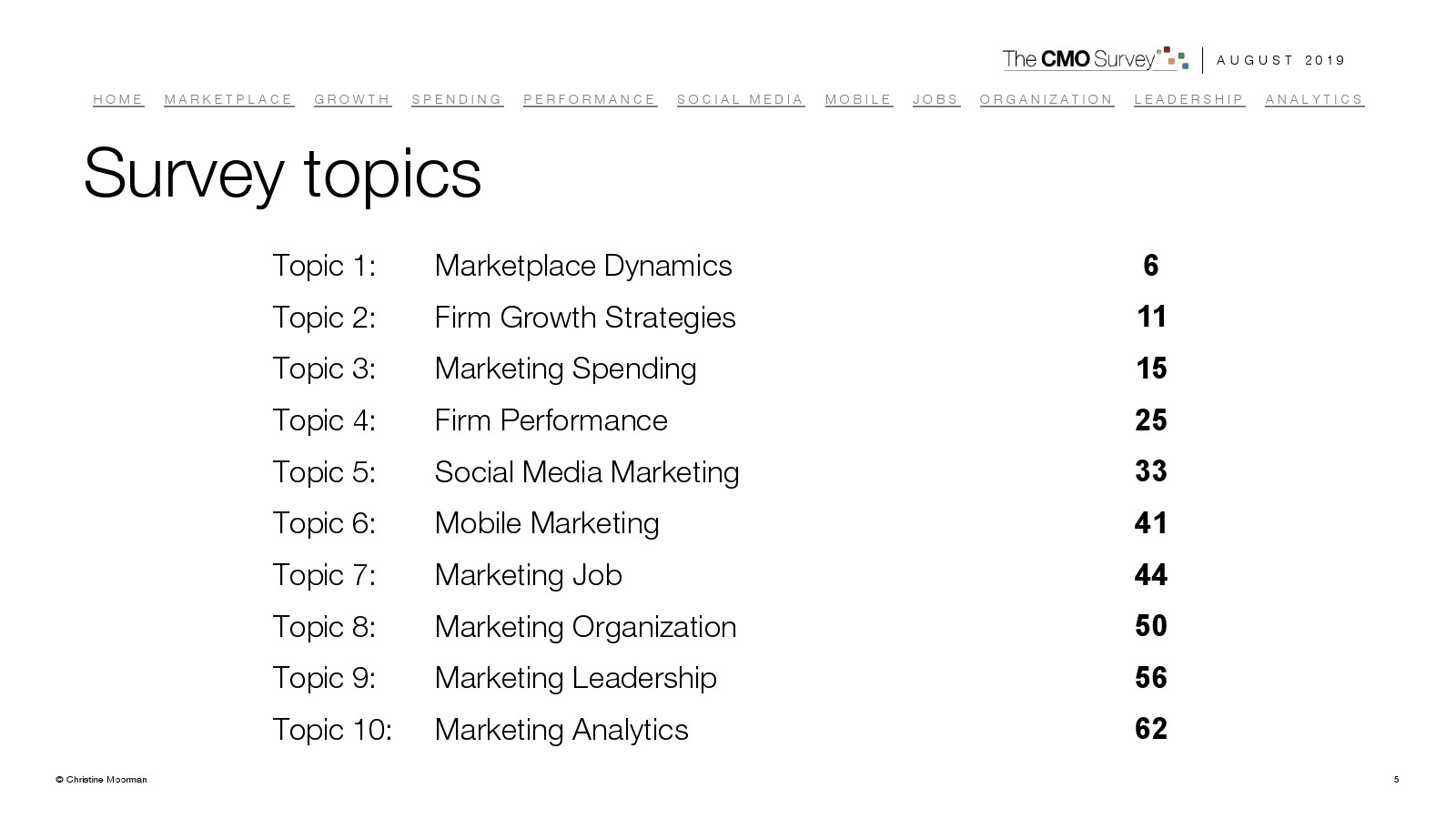Click the Marketing Spending topic title
Viewport: 1456px width, 819px height.
coord(565,369)
